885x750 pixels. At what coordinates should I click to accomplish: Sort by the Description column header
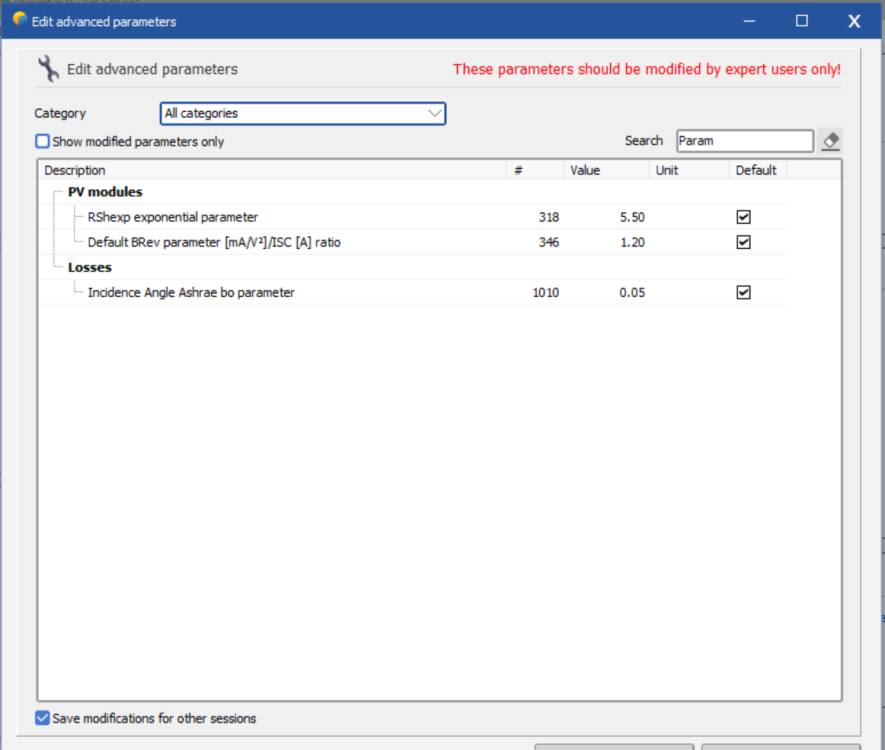[x=272, y=170]
